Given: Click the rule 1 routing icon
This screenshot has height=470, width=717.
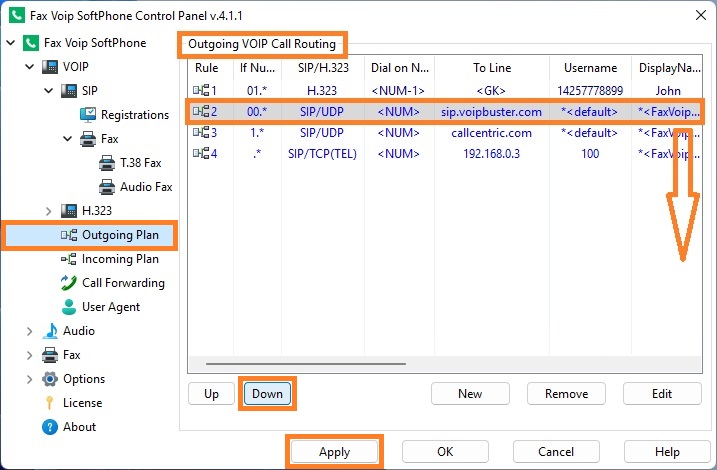Looking at the screenshot, I should (201, 90).
